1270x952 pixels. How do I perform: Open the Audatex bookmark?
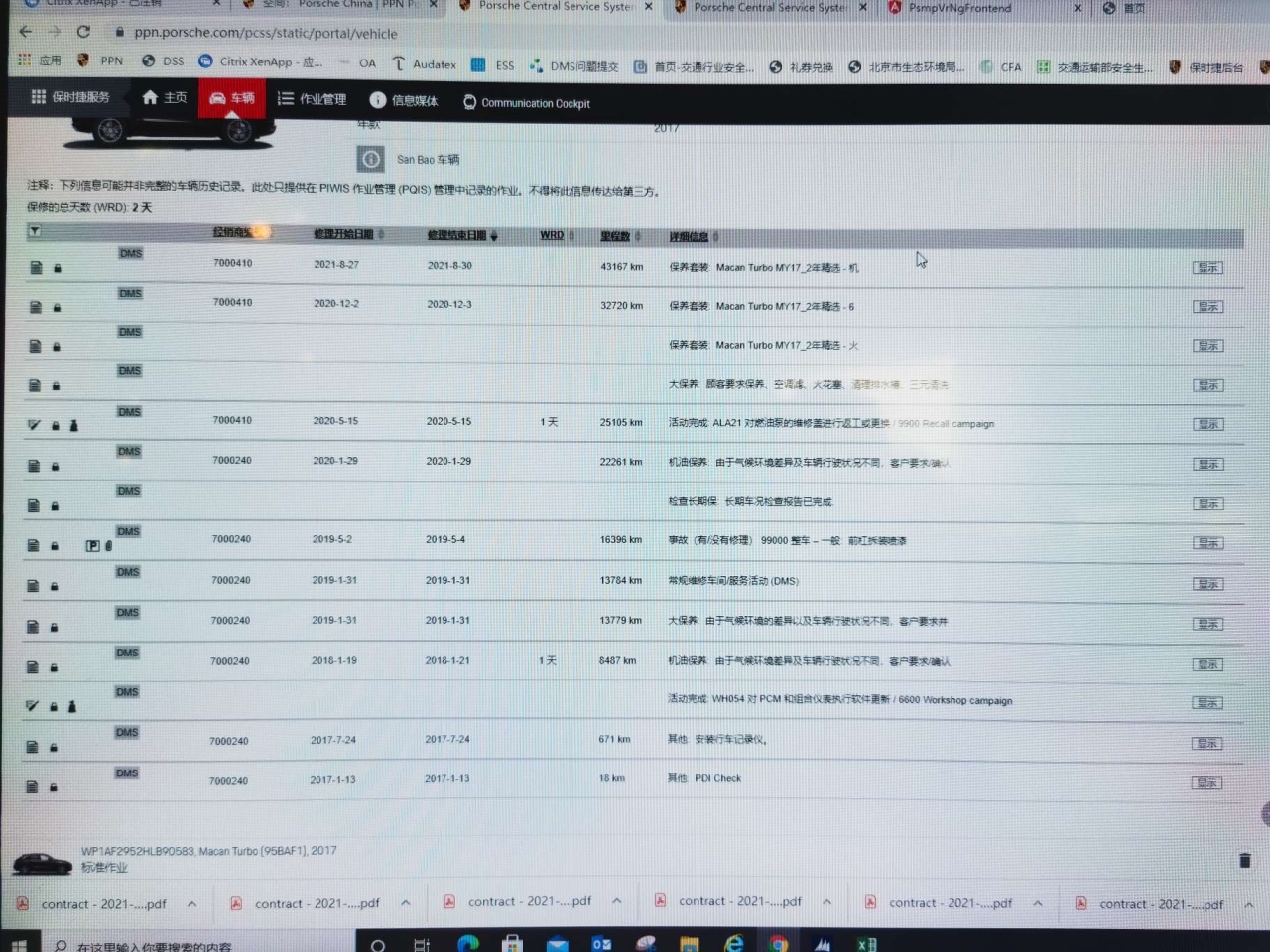pos(424,64)
